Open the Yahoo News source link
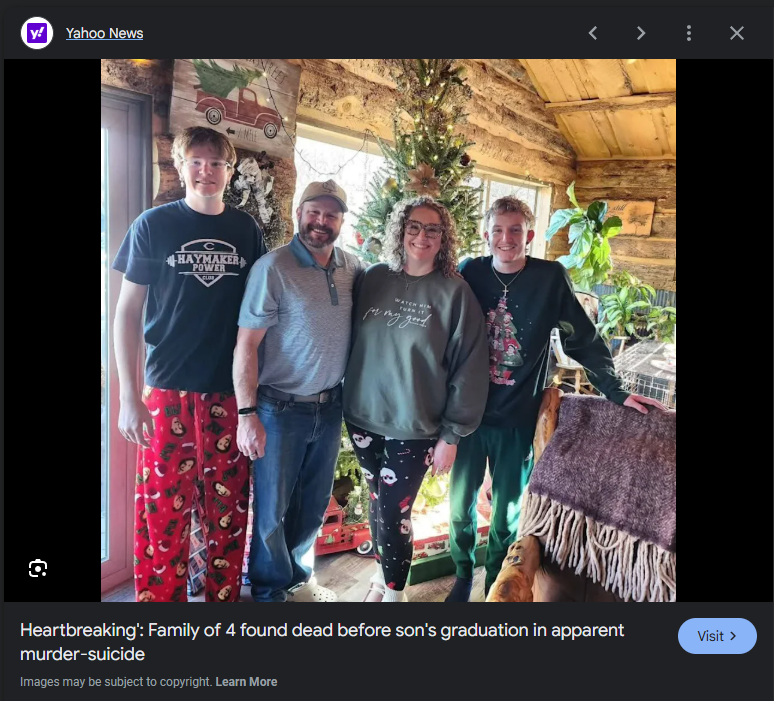Screen dimensions: 774x701 coord(105,33)
